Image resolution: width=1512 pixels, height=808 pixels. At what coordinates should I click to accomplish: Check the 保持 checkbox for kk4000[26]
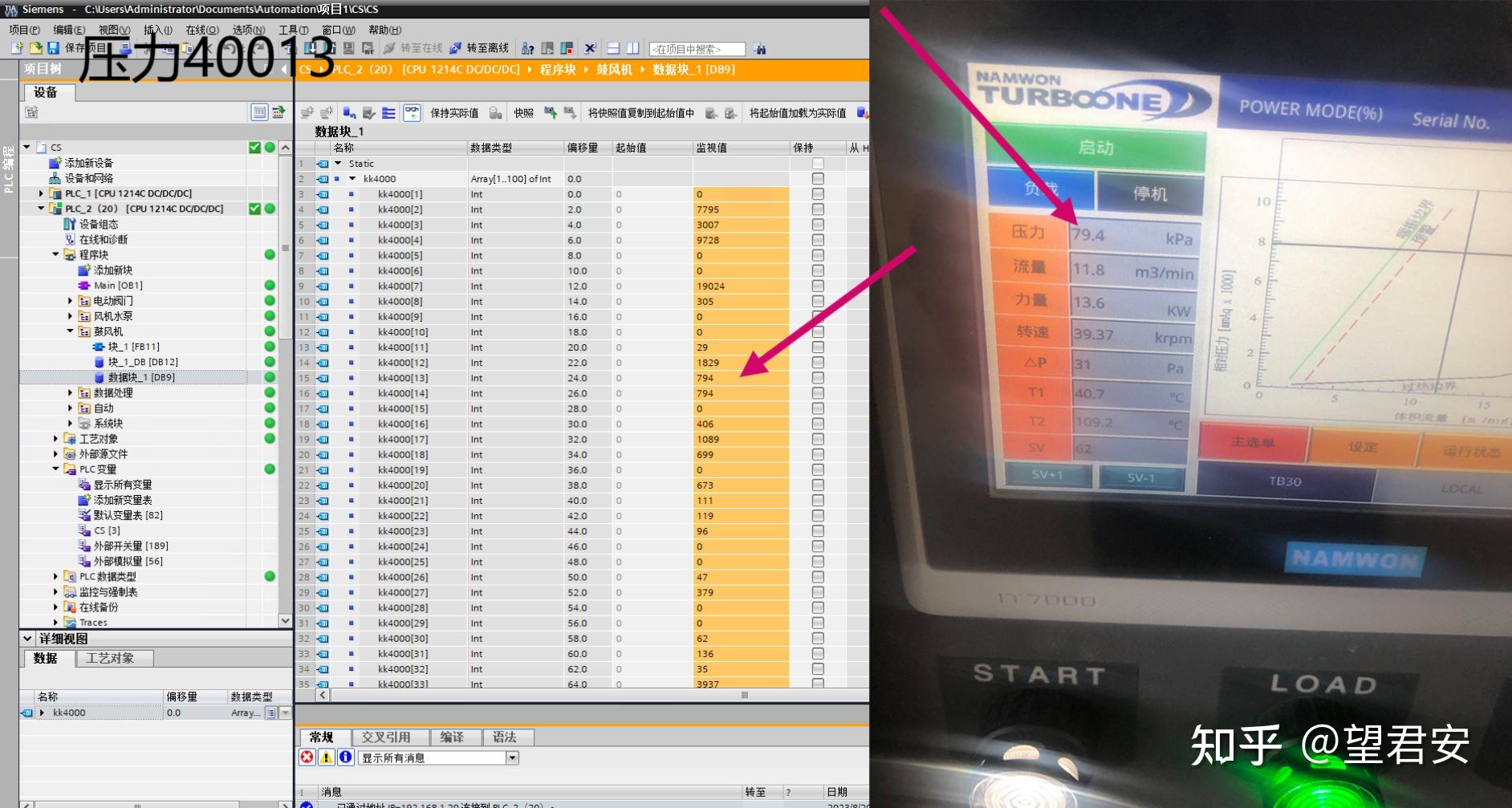[x=818, y=577]
